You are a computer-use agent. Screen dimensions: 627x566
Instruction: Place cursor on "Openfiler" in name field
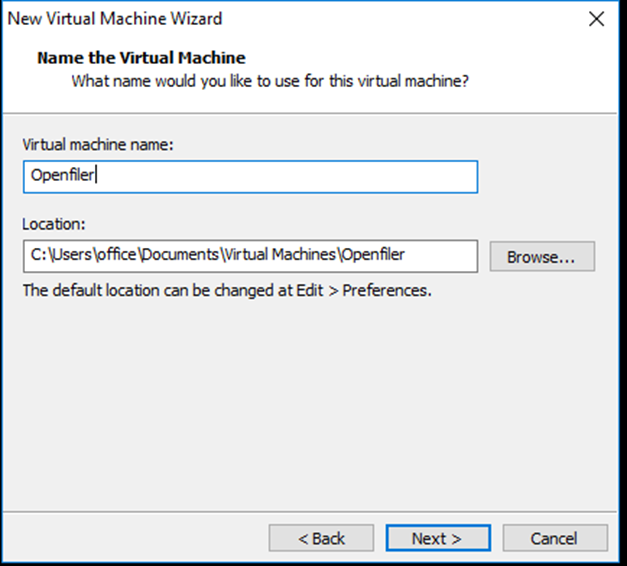[62, 175]
